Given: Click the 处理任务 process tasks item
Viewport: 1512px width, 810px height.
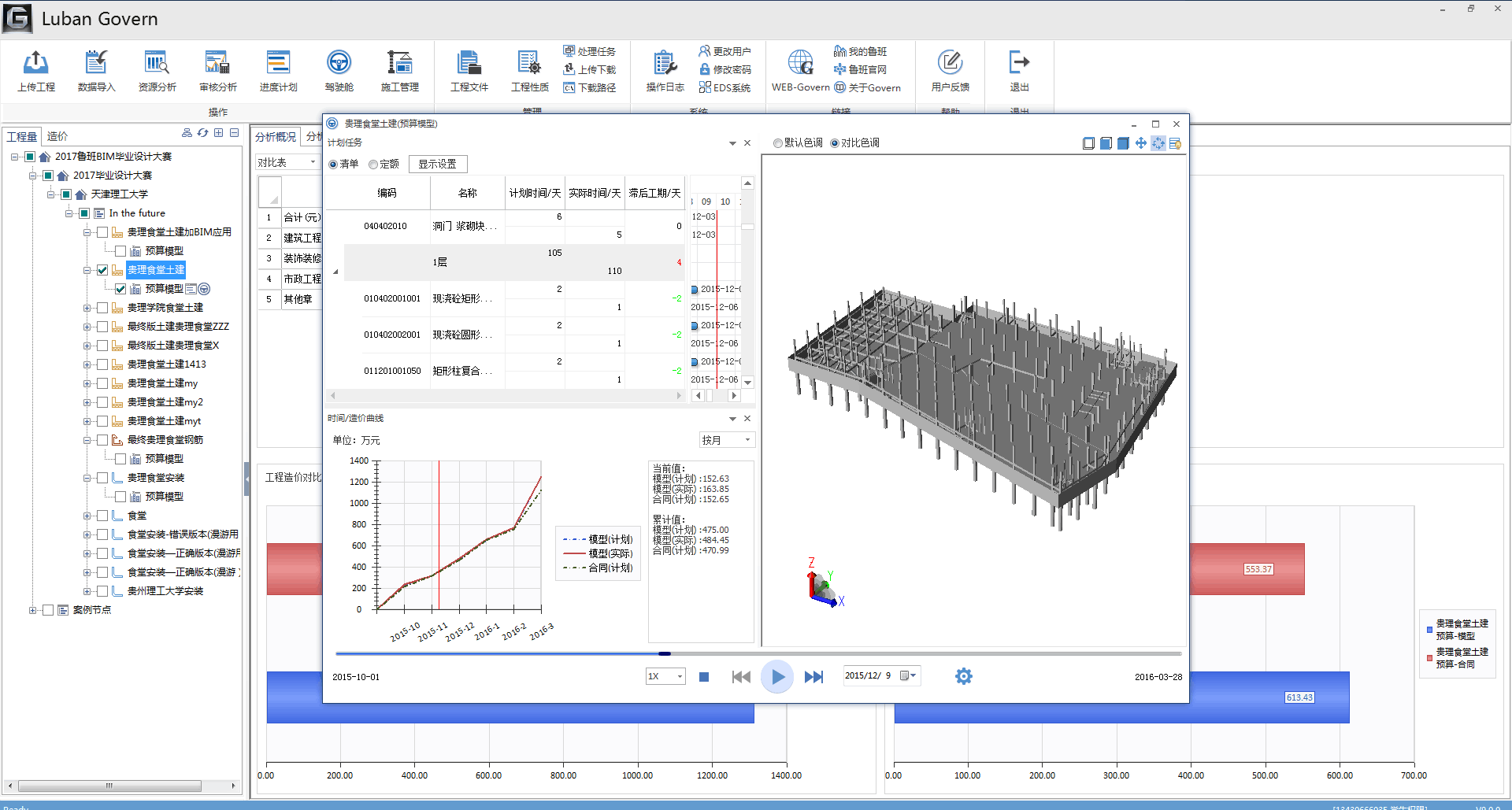Looking at the screenshot, I should click(589, 51).
